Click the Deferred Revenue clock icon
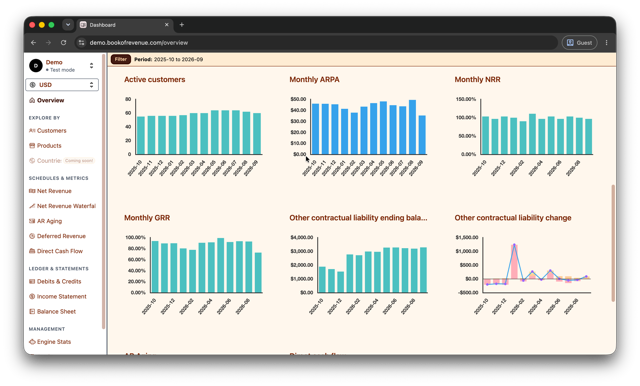 32,236
